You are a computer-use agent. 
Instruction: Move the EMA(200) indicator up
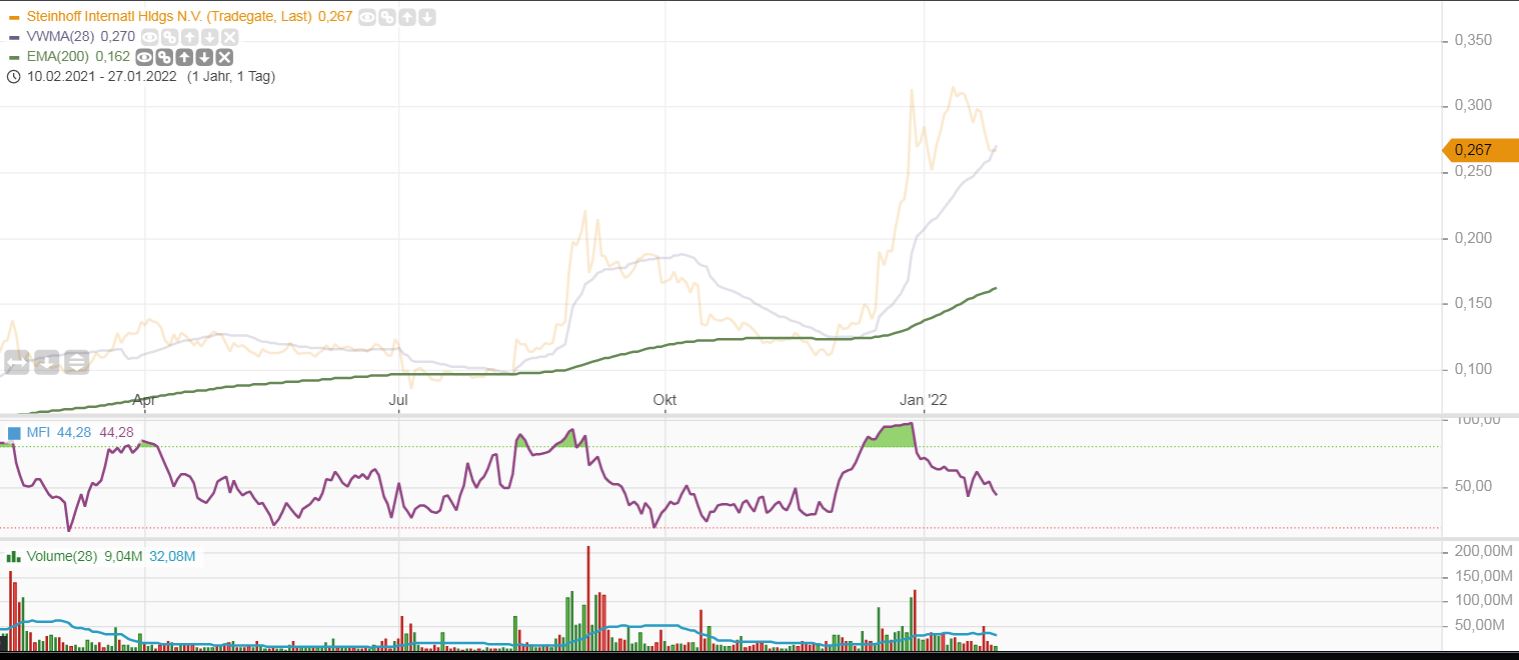click(184, 57)
